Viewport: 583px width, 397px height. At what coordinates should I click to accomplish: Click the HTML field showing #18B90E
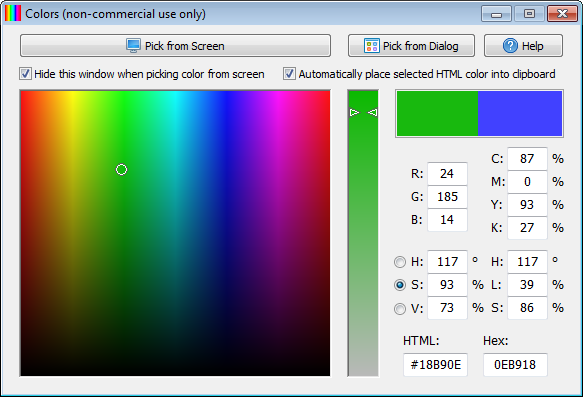pyautogui.click(x=435, y=365)
